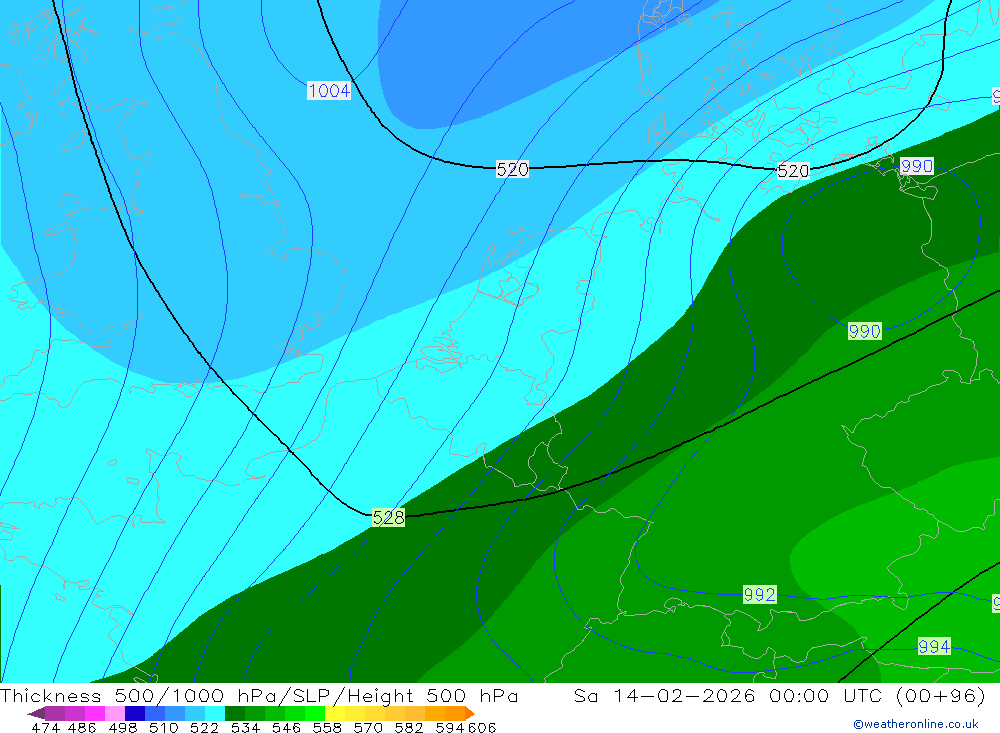Pick the bright magenta legend swatch
The width and height of the screenshot is (1000, 733).
coord(94,713)
